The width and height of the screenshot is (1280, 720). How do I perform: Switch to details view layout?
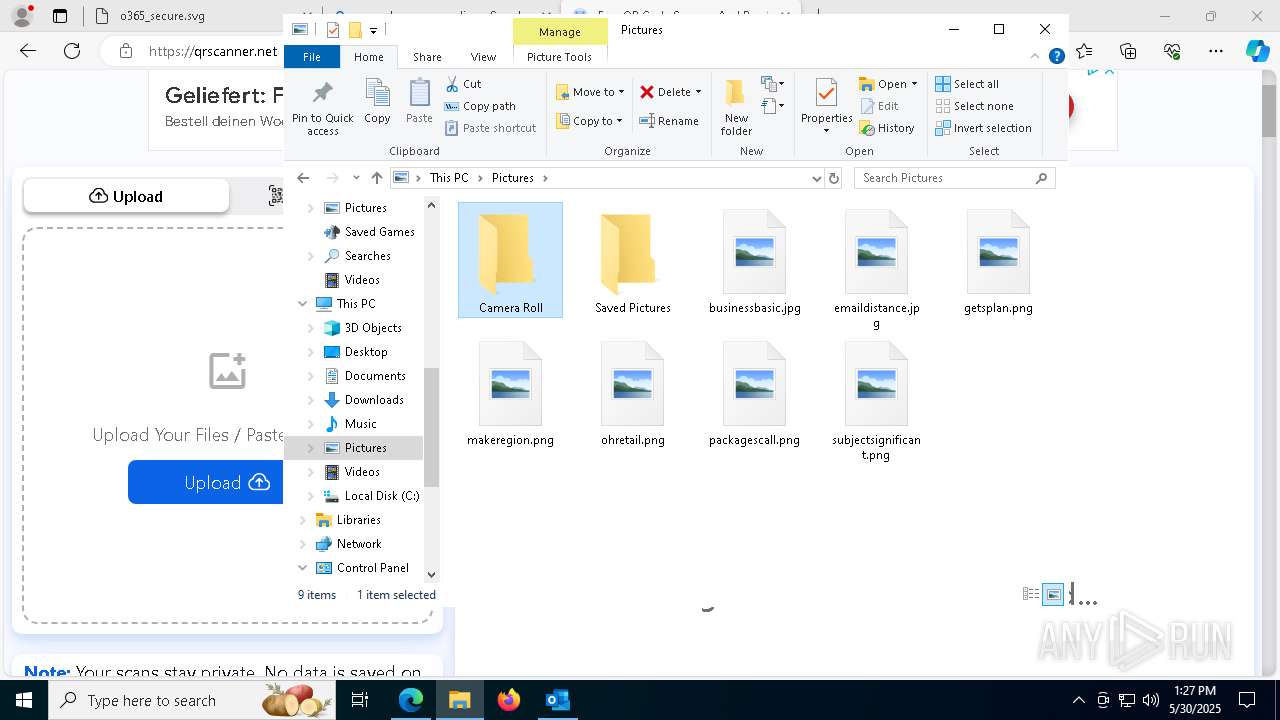(x=1031, y=595)
